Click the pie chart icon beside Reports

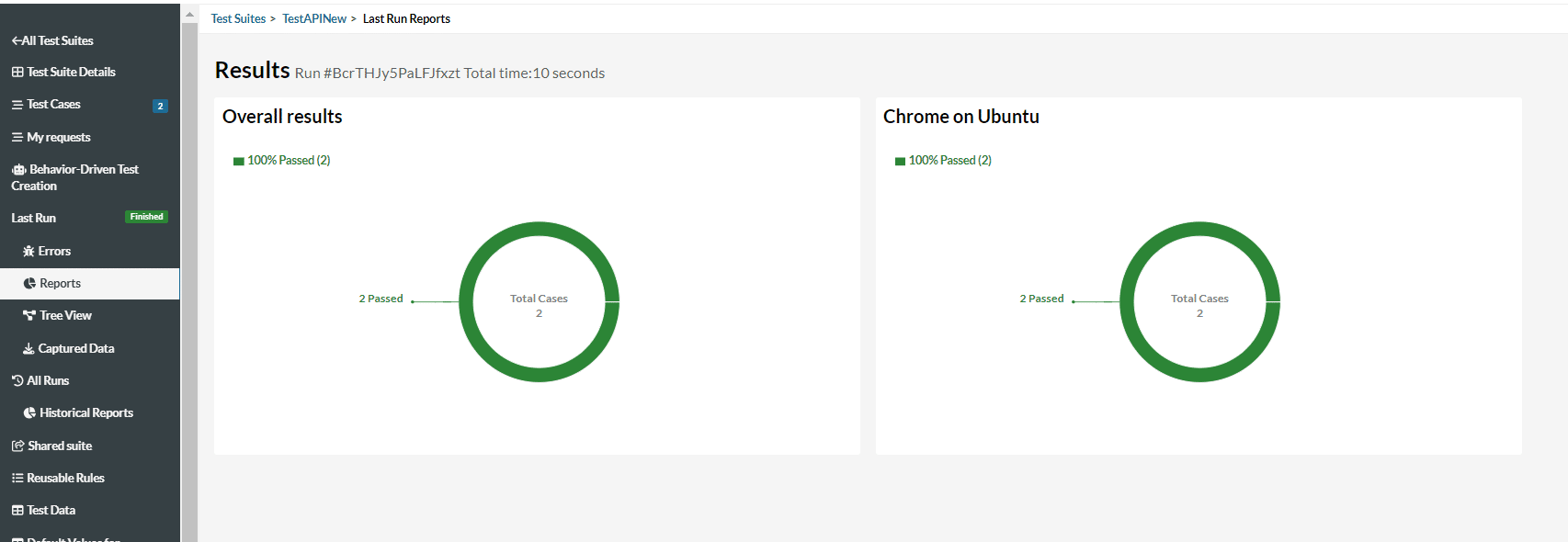[29, 284]
